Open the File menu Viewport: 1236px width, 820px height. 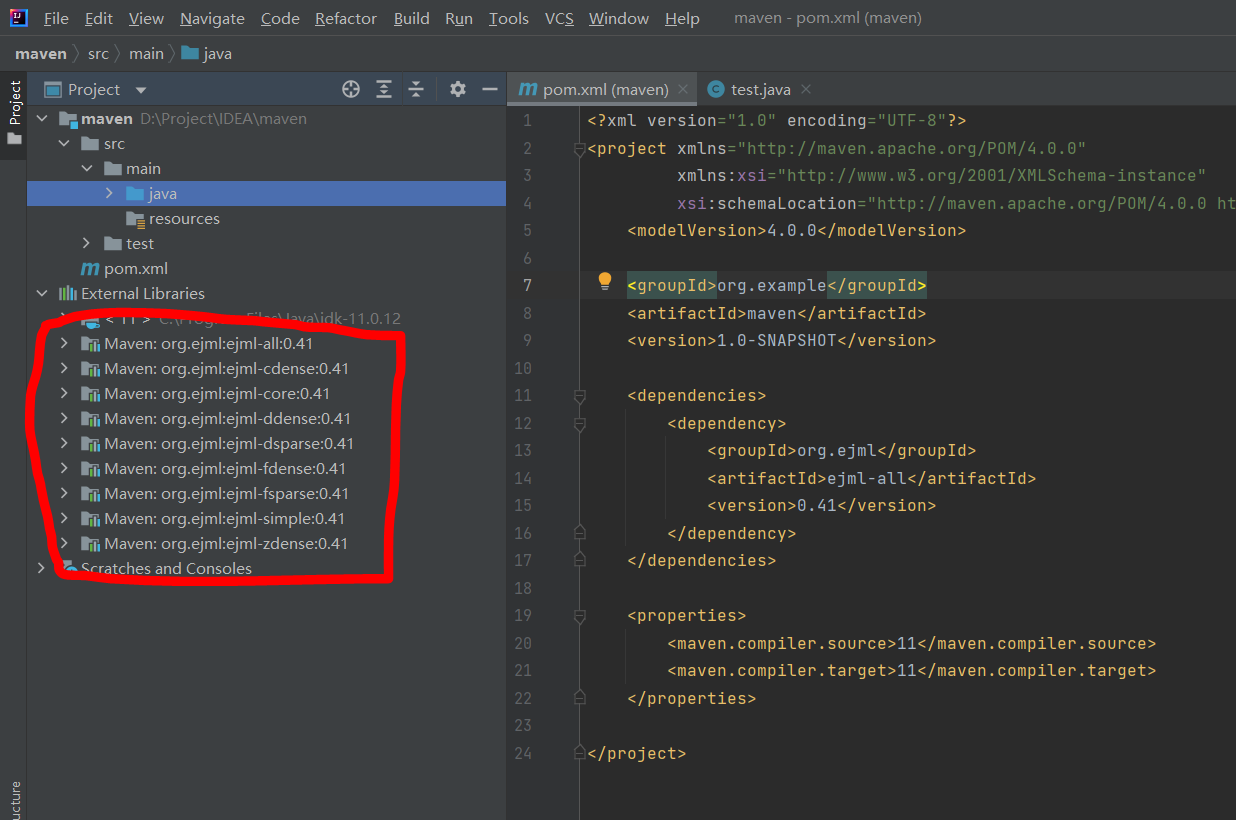(56, 19)
